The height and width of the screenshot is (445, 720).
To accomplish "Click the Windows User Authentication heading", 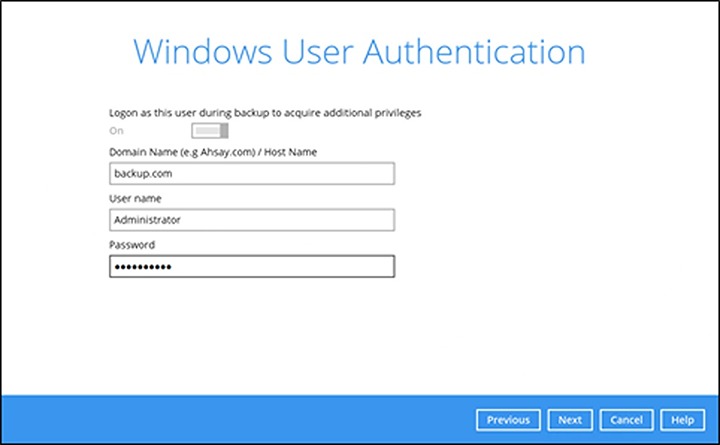I will tap(359, 52).
